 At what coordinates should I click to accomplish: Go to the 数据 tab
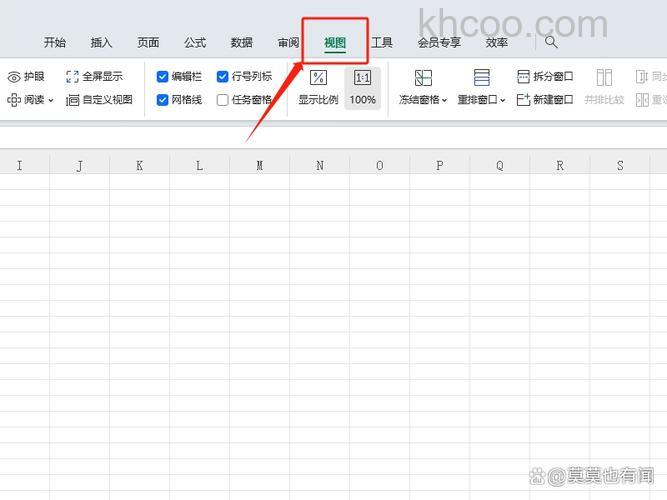pos(242,43)
